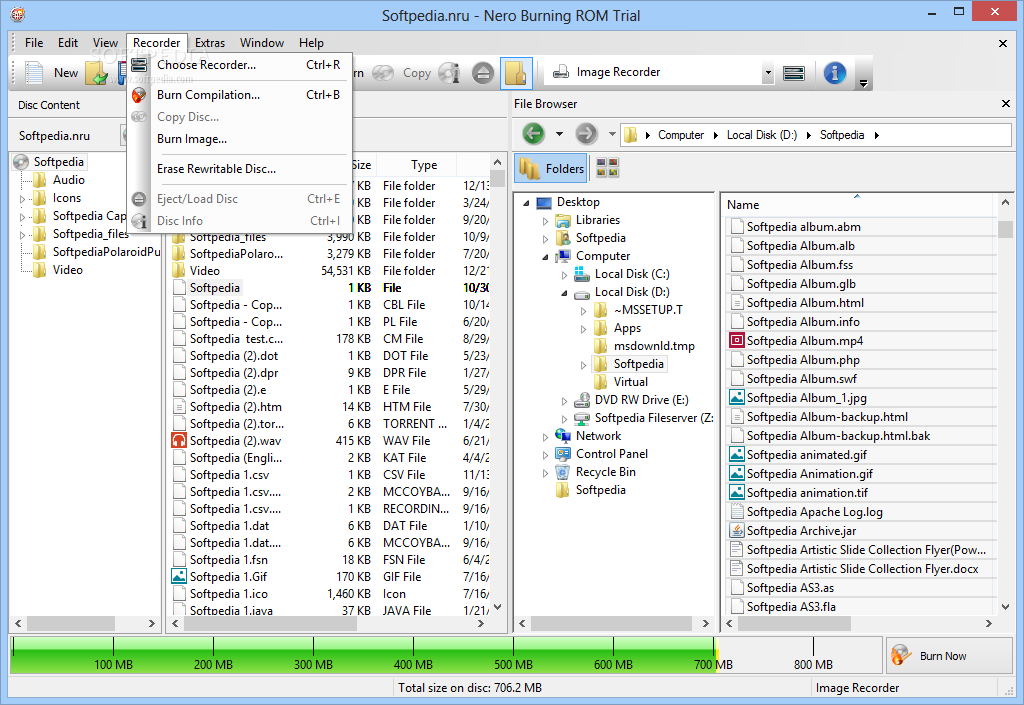Click the disc info icon beside Copy
Viewport: 1024px width, 705px height.
(449, 73)
